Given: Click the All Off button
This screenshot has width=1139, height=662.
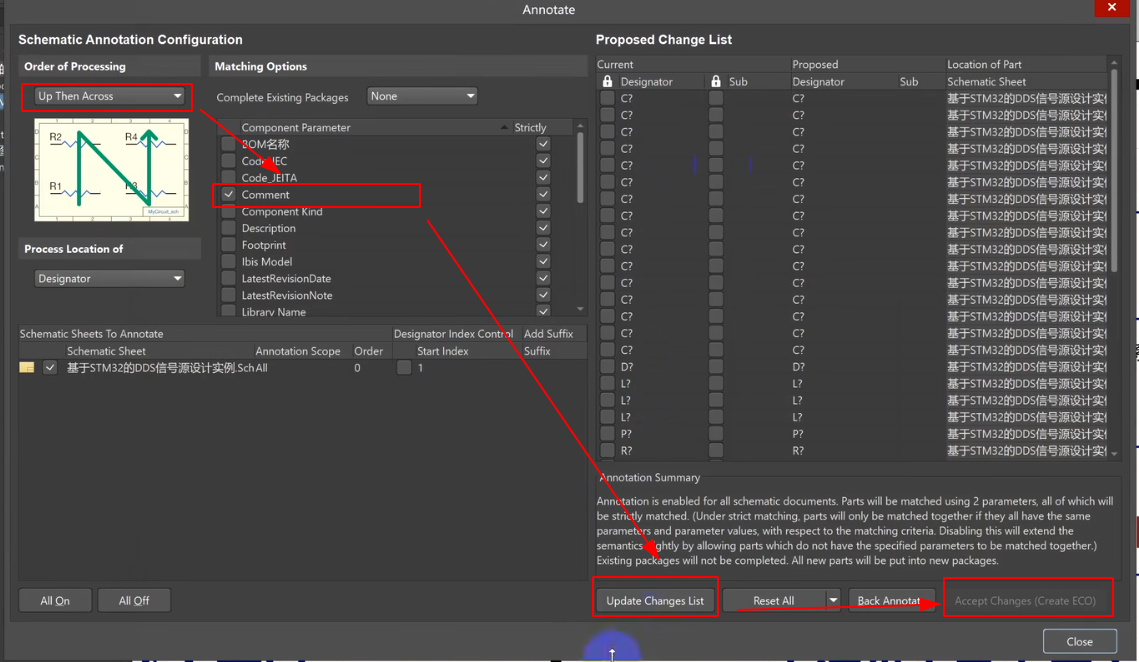Looking at the screenshot, I should (134, 600).
